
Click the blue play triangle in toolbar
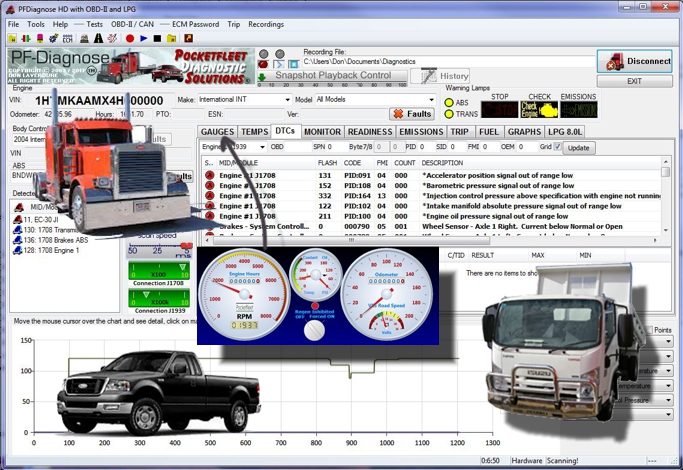[144, 38]
